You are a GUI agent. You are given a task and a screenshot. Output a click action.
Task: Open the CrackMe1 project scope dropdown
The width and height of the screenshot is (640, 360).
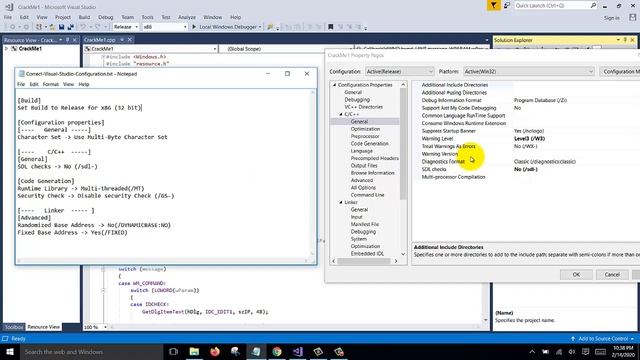coord(151,49)
